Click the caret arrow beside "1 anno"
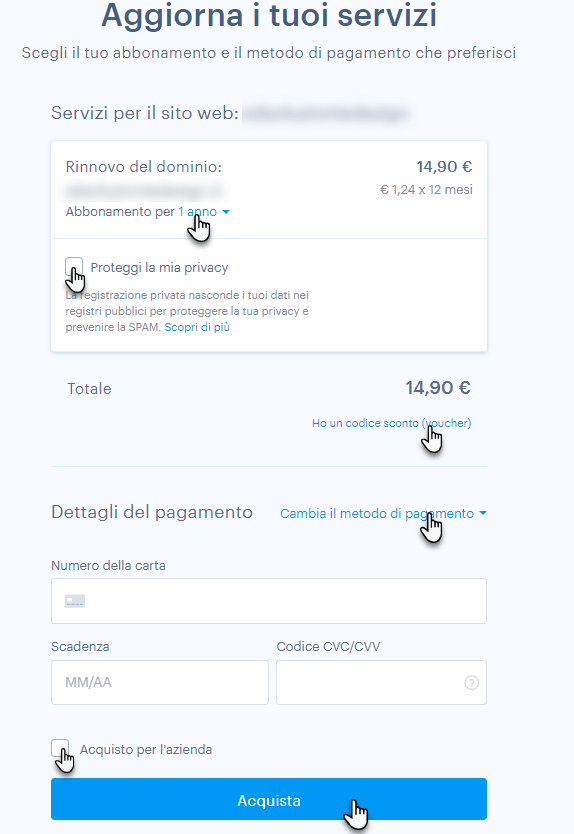Screen dimensions: 574x834 click(226, 212)
